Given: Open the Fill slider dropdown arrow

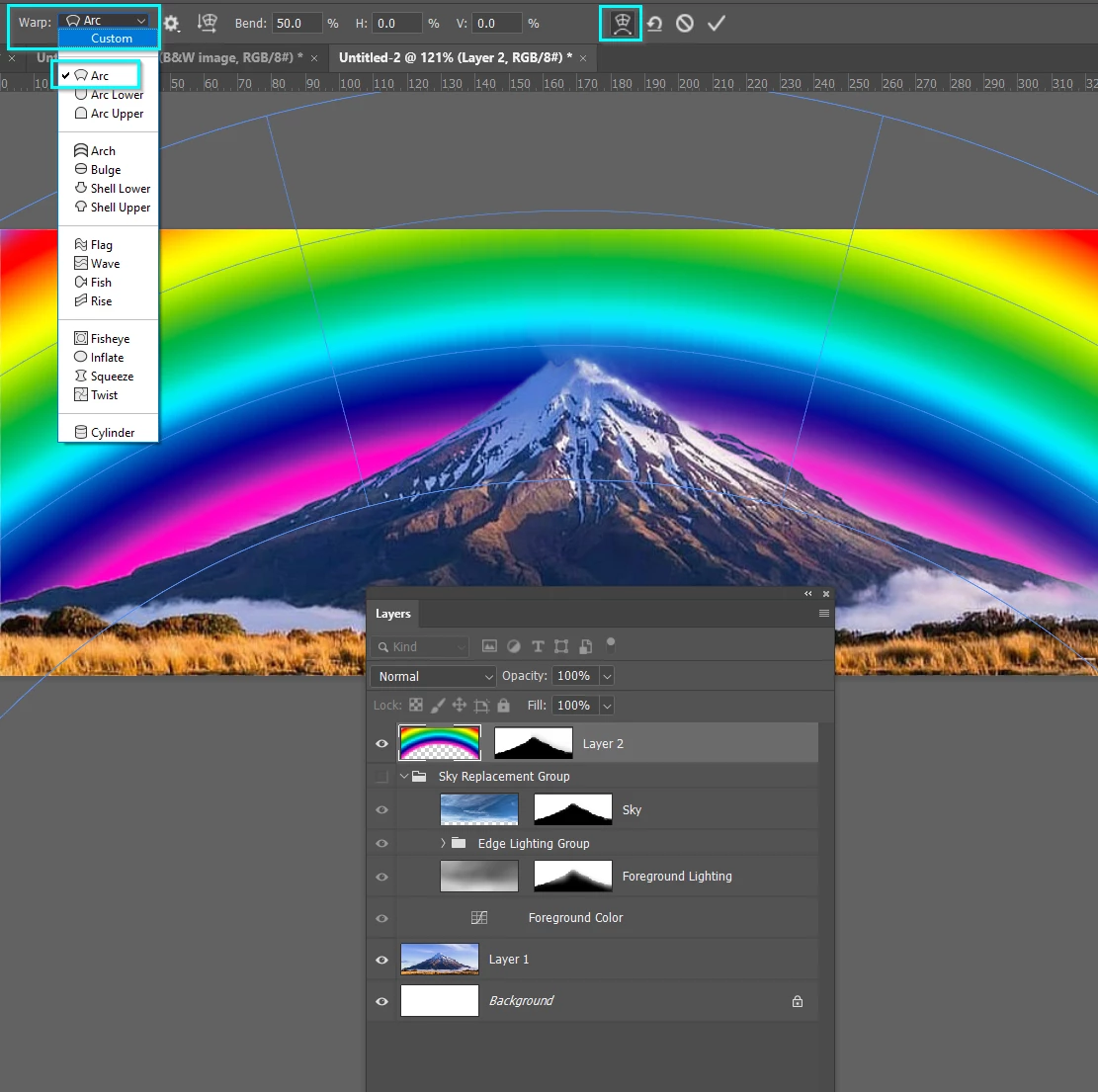Looking at the screenshot, I should coord(607,706).
